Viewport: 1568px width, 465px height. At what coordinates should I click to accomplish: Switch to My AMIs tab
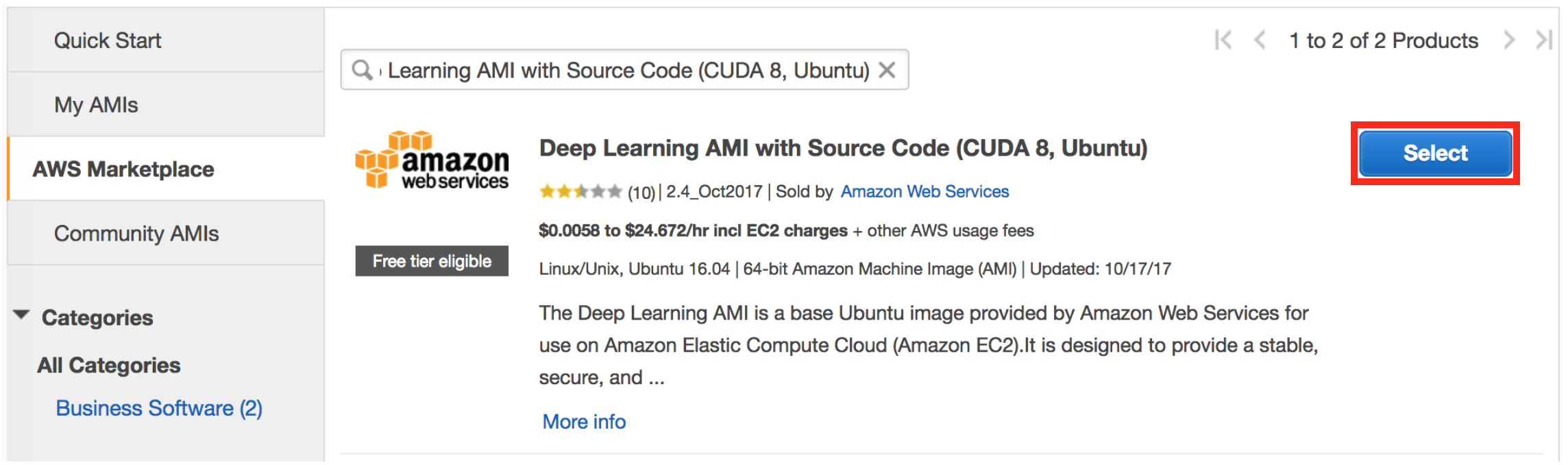[96, 105]
